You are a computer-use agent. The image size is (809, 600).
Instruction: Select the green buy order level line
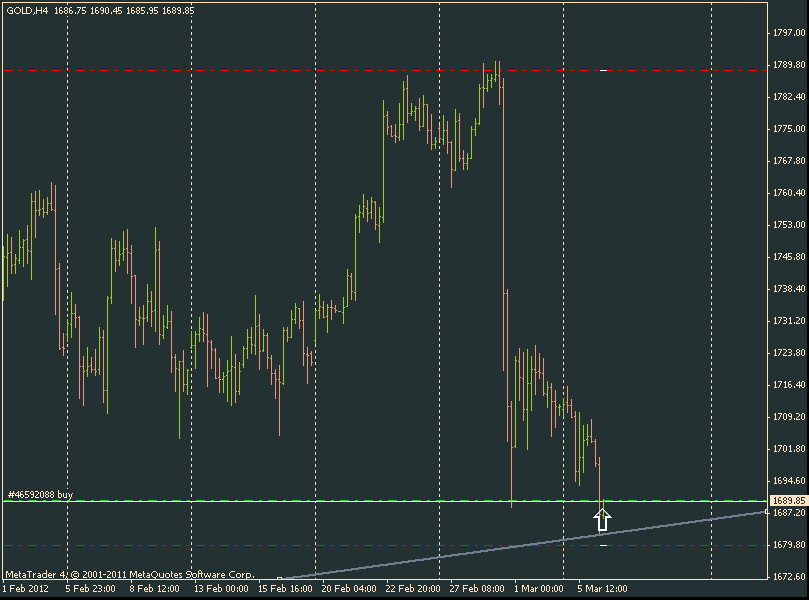click(x=385, y=500)
